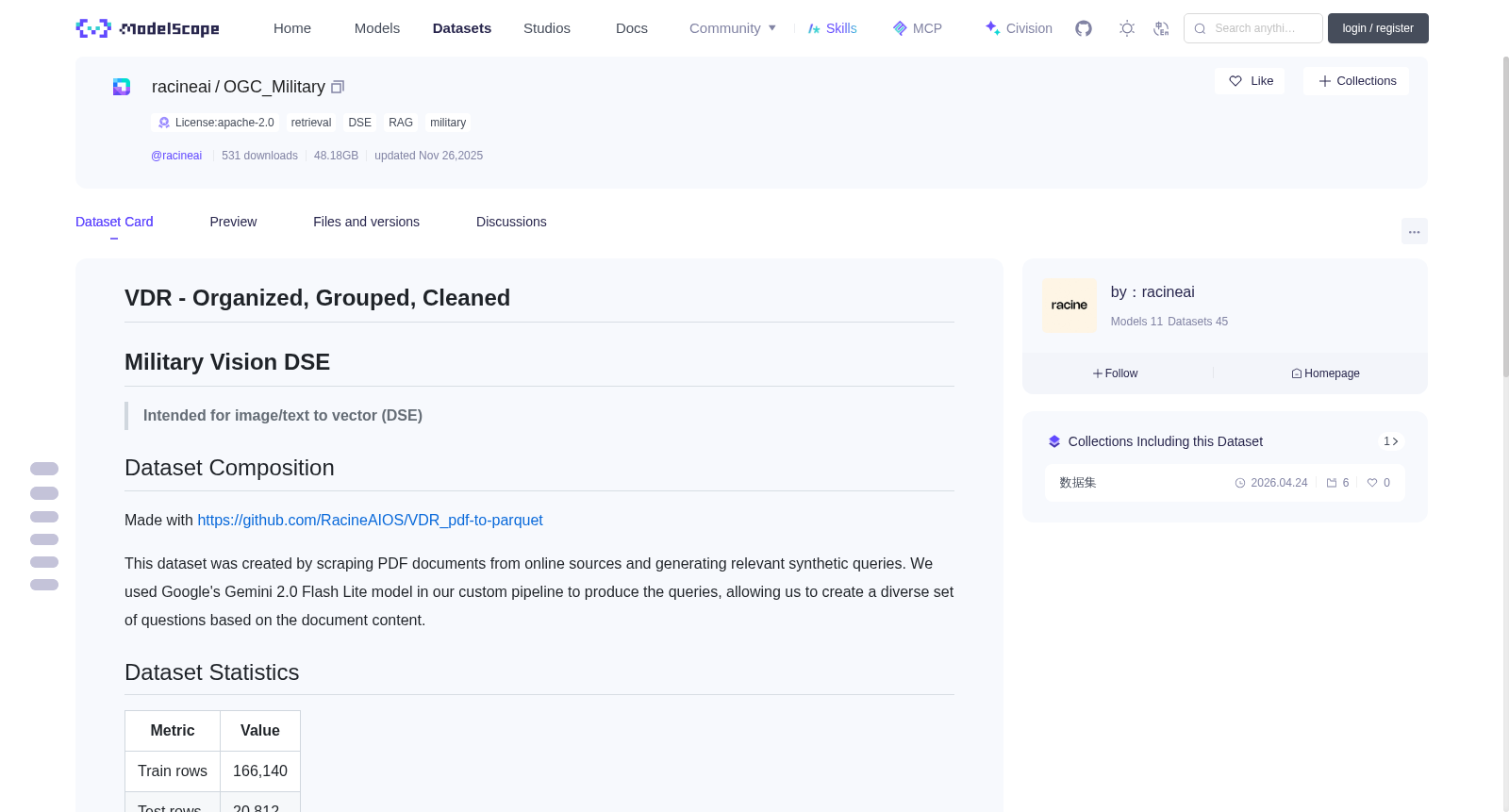Image resolution: width=1509 pixels, height=812 pixels.
Task: Switch to the Files and versions tab
Action: [366, 222]
